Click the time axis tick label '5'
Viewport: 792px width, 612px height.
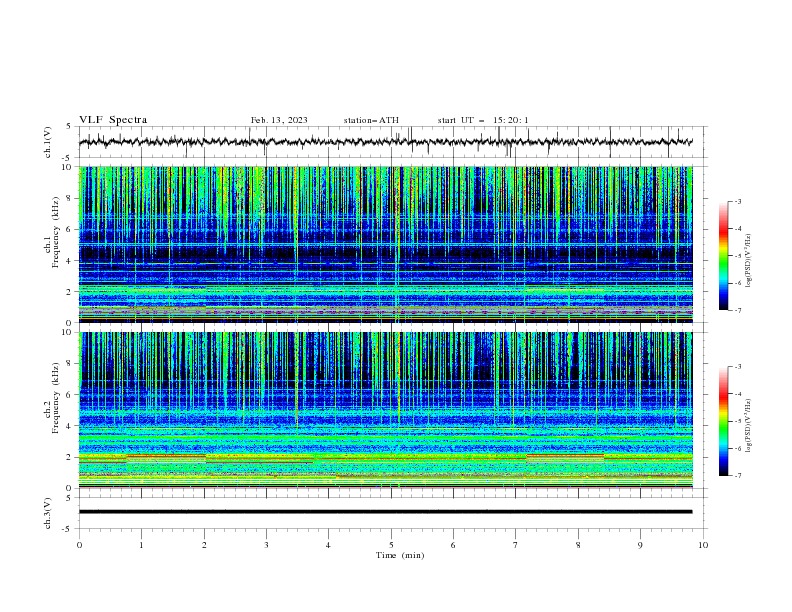(391, 545)
